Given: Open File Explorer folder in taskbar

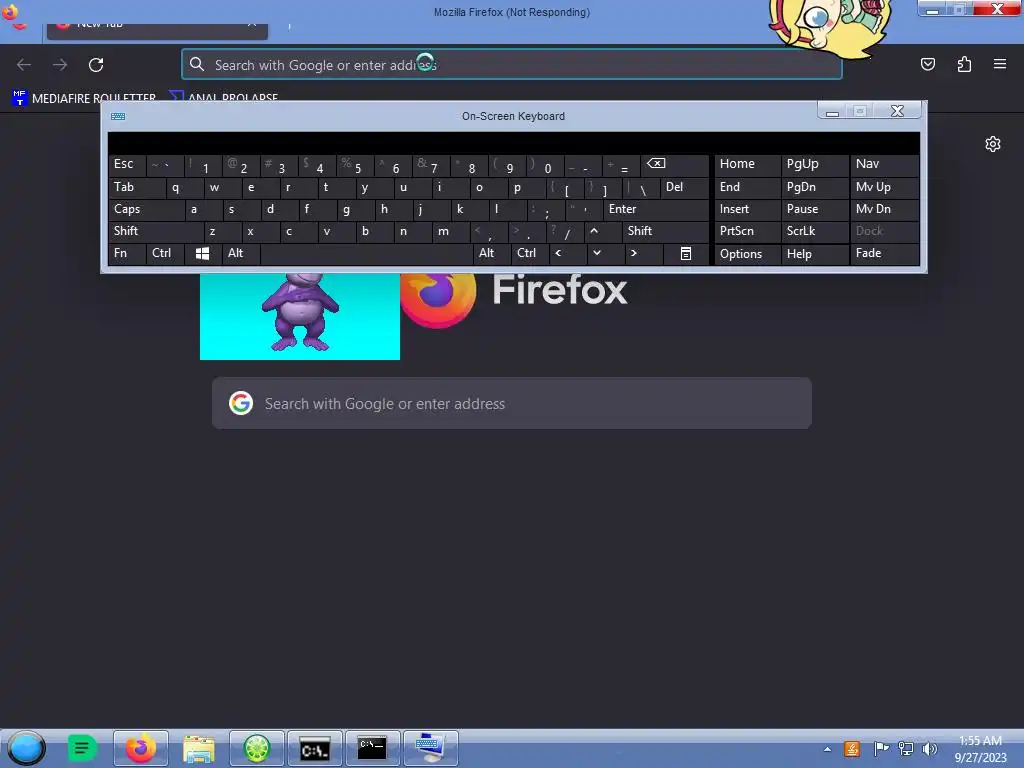Looking at the screenshot, I should tap(199, 748).
